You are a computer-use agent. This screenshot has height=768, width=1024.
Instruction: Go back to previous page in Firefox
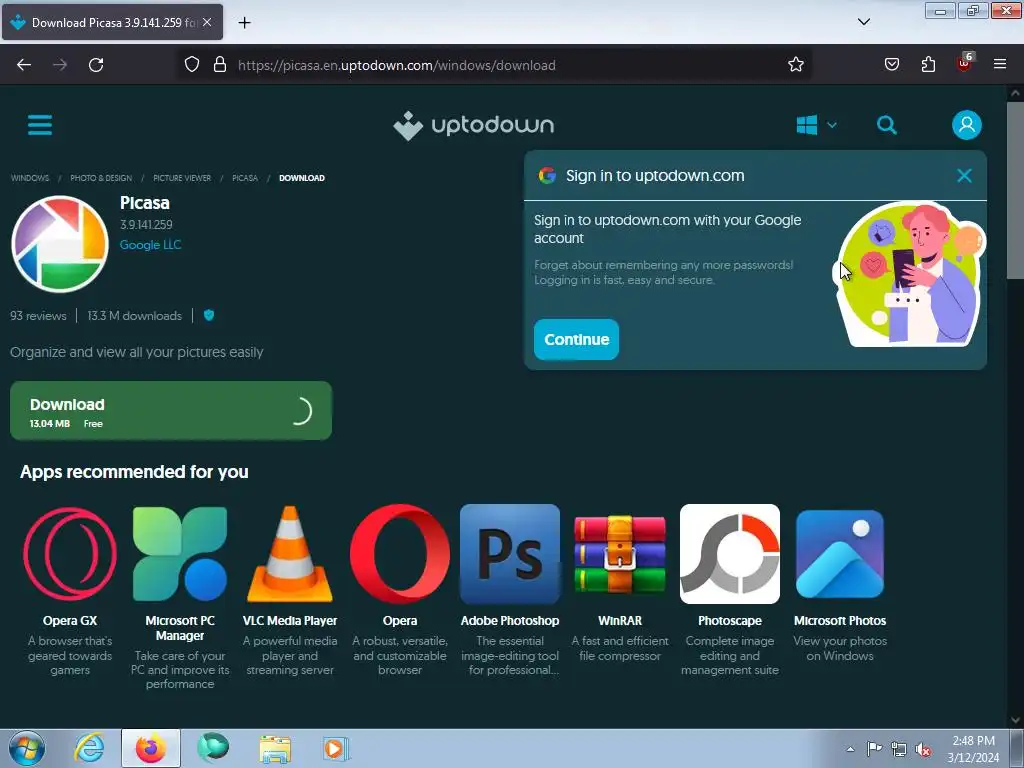pos(24,65)
